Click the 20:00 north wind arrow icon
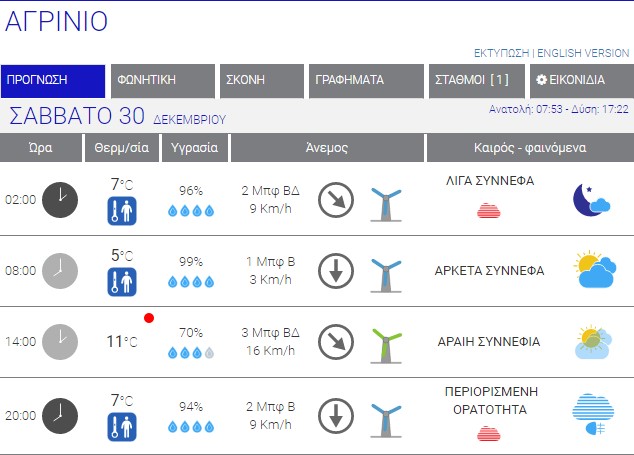The width and height of the screenshot is (634, 455). coord(336,414)
